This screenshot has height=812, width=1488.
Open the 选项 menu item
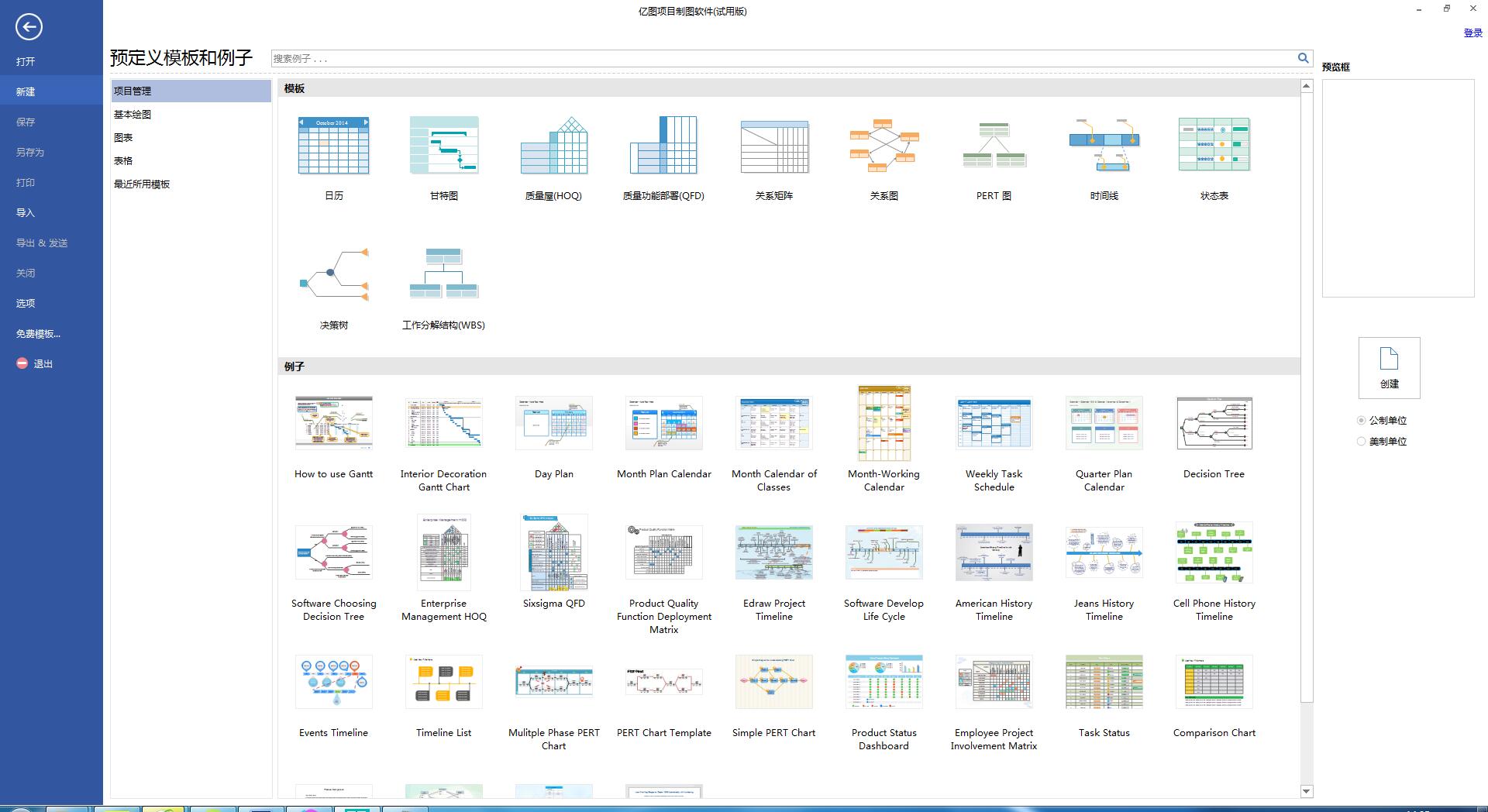(x=26, y=304)
